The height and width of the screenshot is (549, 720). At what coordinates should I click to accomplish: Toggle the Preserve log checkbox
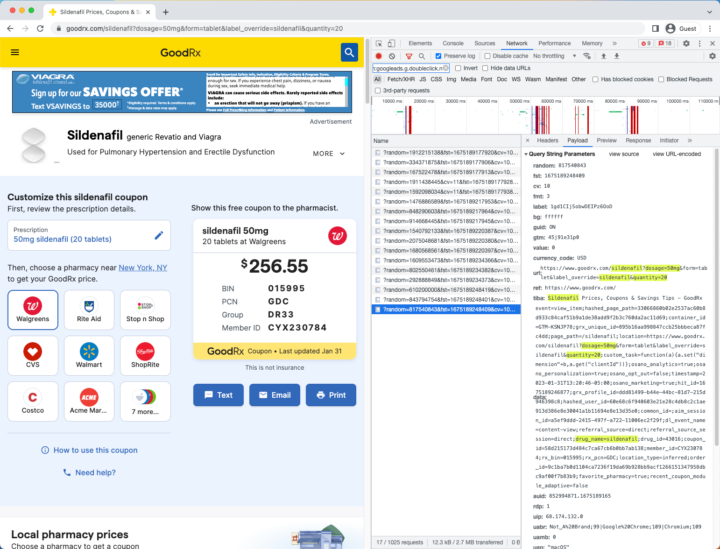click(438, 56)
